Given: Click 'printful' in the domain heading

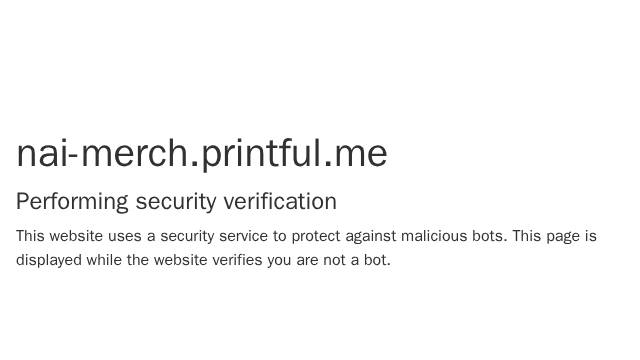Looking at the screenshot, I should 261,154.
